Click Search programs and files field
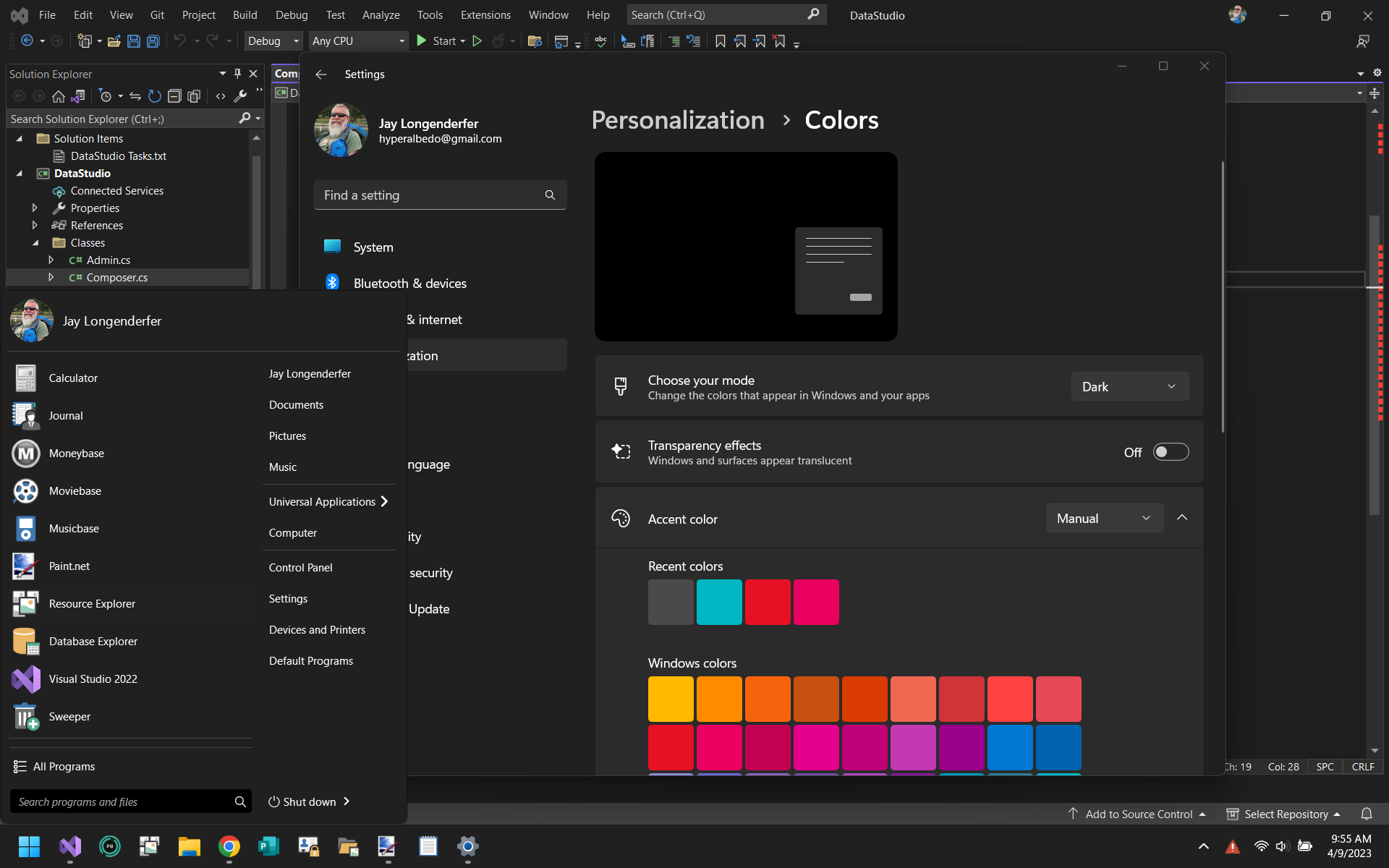1389x868 pixels. (x=130, y=801)
